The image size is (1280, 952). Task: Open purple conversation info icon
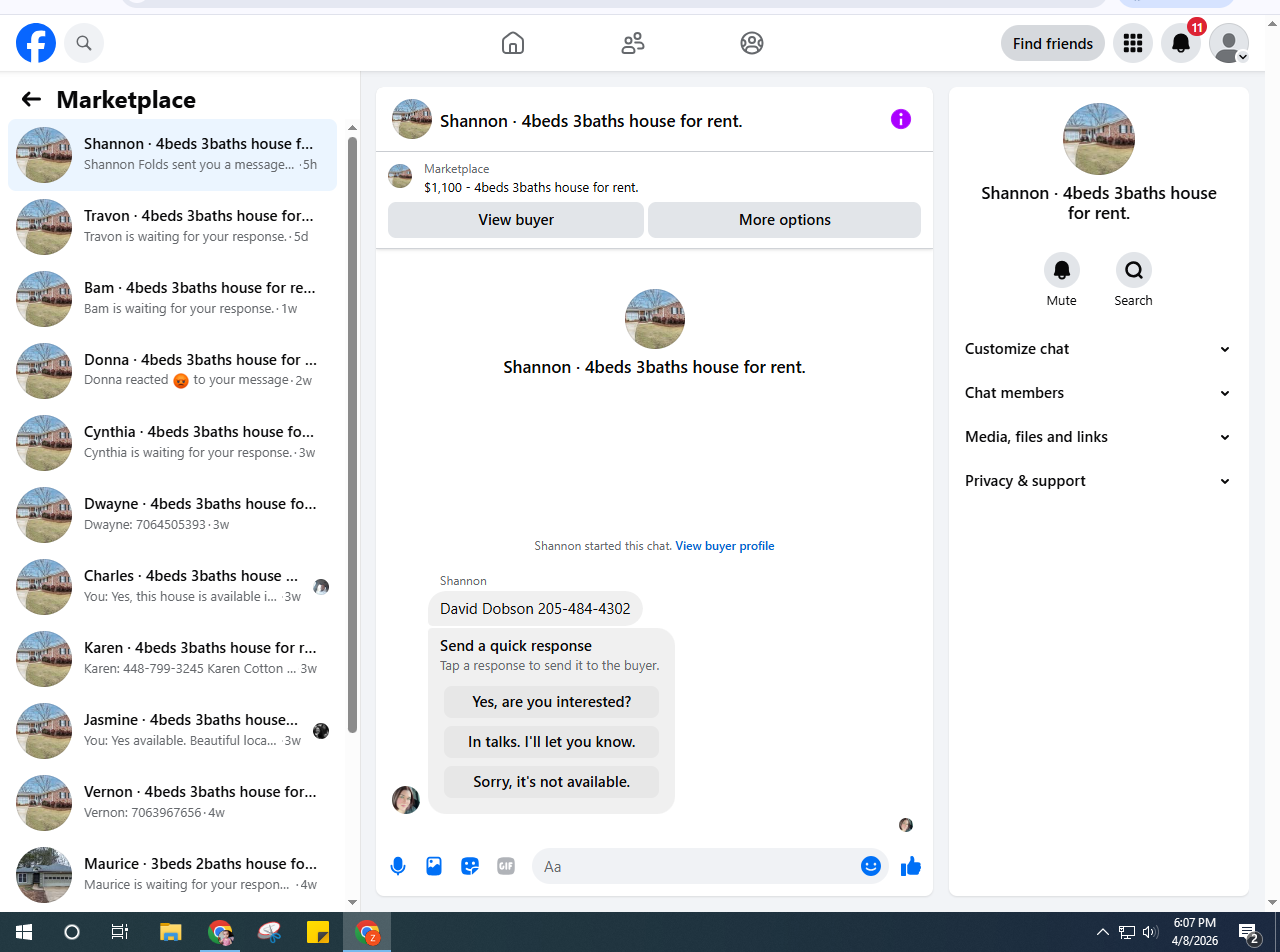pos(901,120)
